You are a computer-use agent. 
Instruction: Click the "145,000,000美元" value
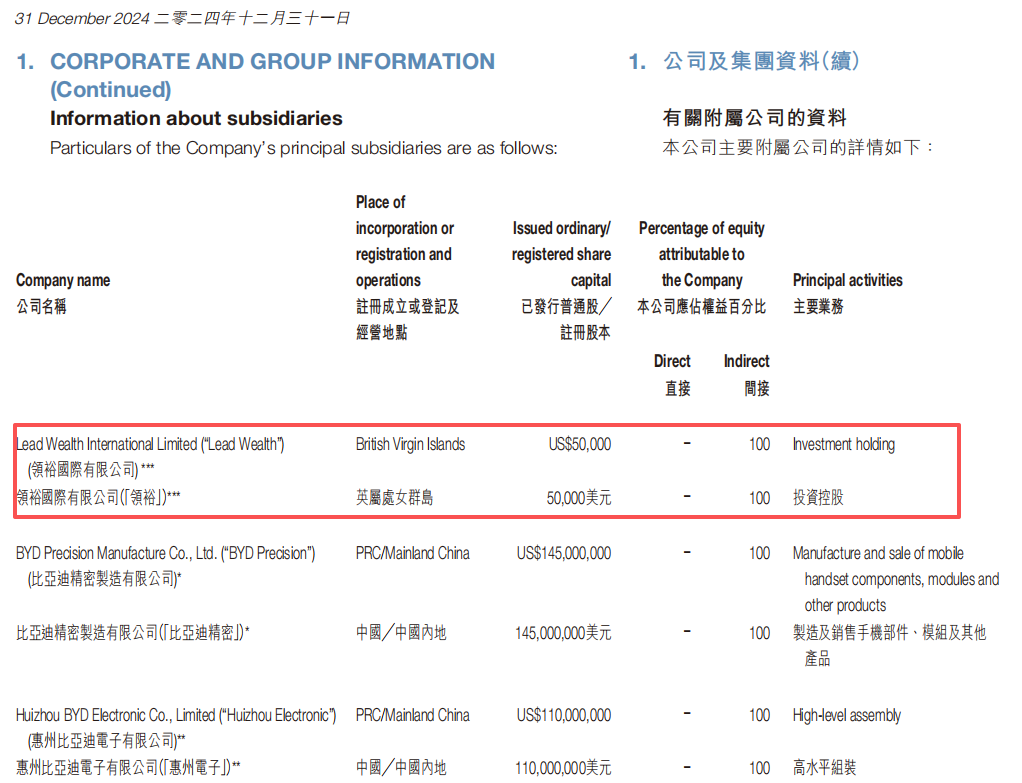[563, 632]
